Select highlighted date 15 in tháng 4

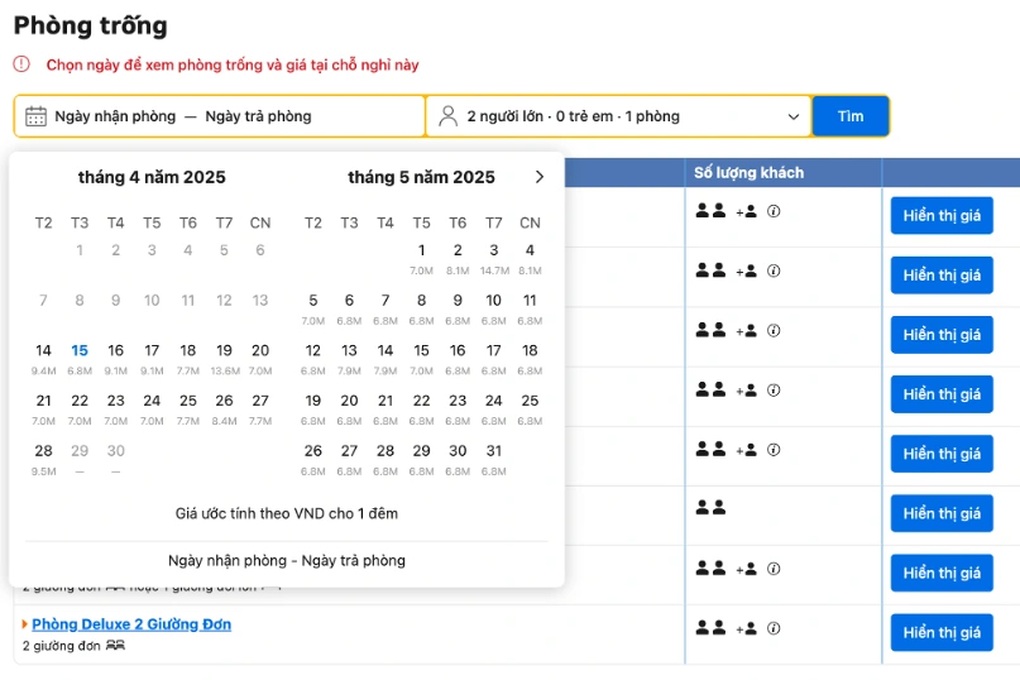click(80, 351)
